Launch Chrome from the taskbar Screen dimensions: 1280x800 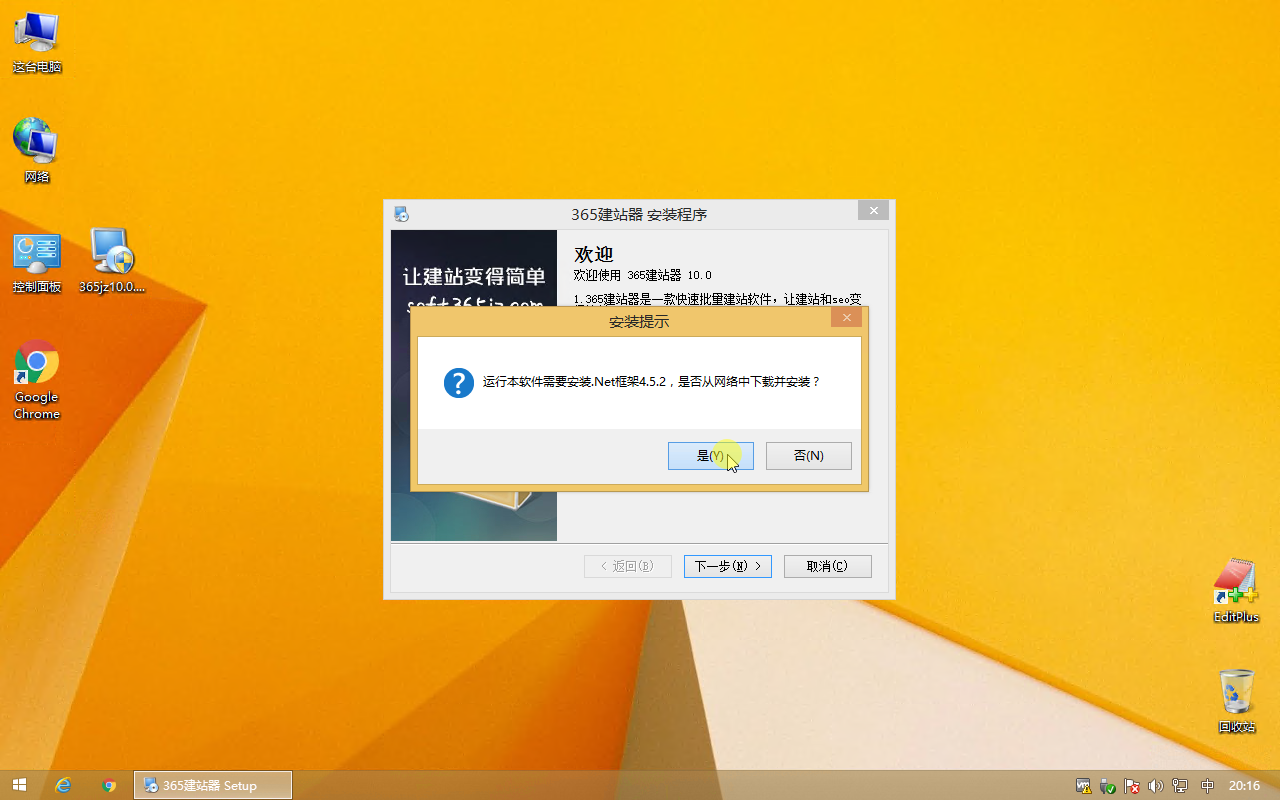tap(110, 785)
